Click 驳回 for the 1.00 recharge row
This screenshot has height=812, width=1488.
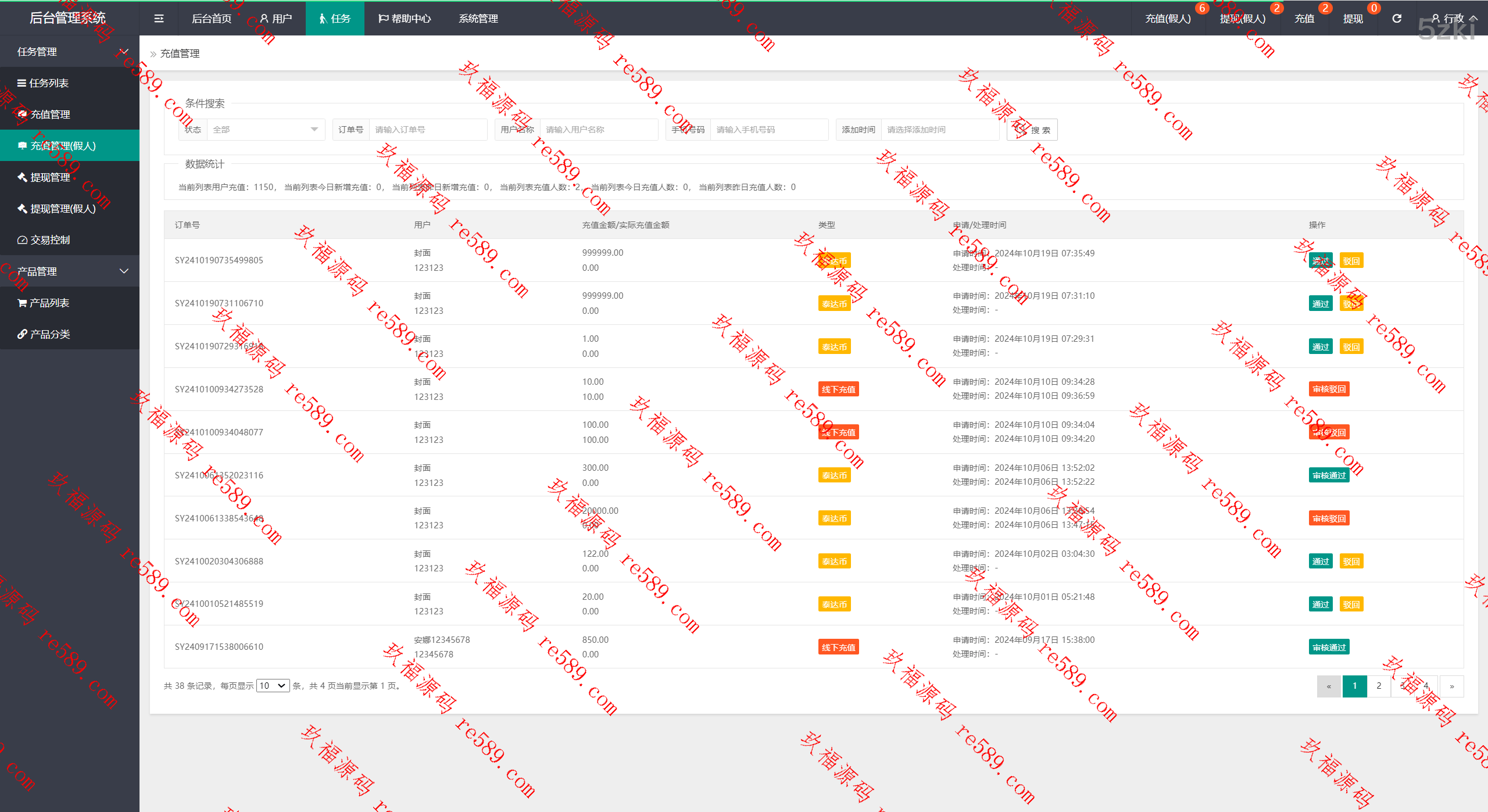point(1351,347)
